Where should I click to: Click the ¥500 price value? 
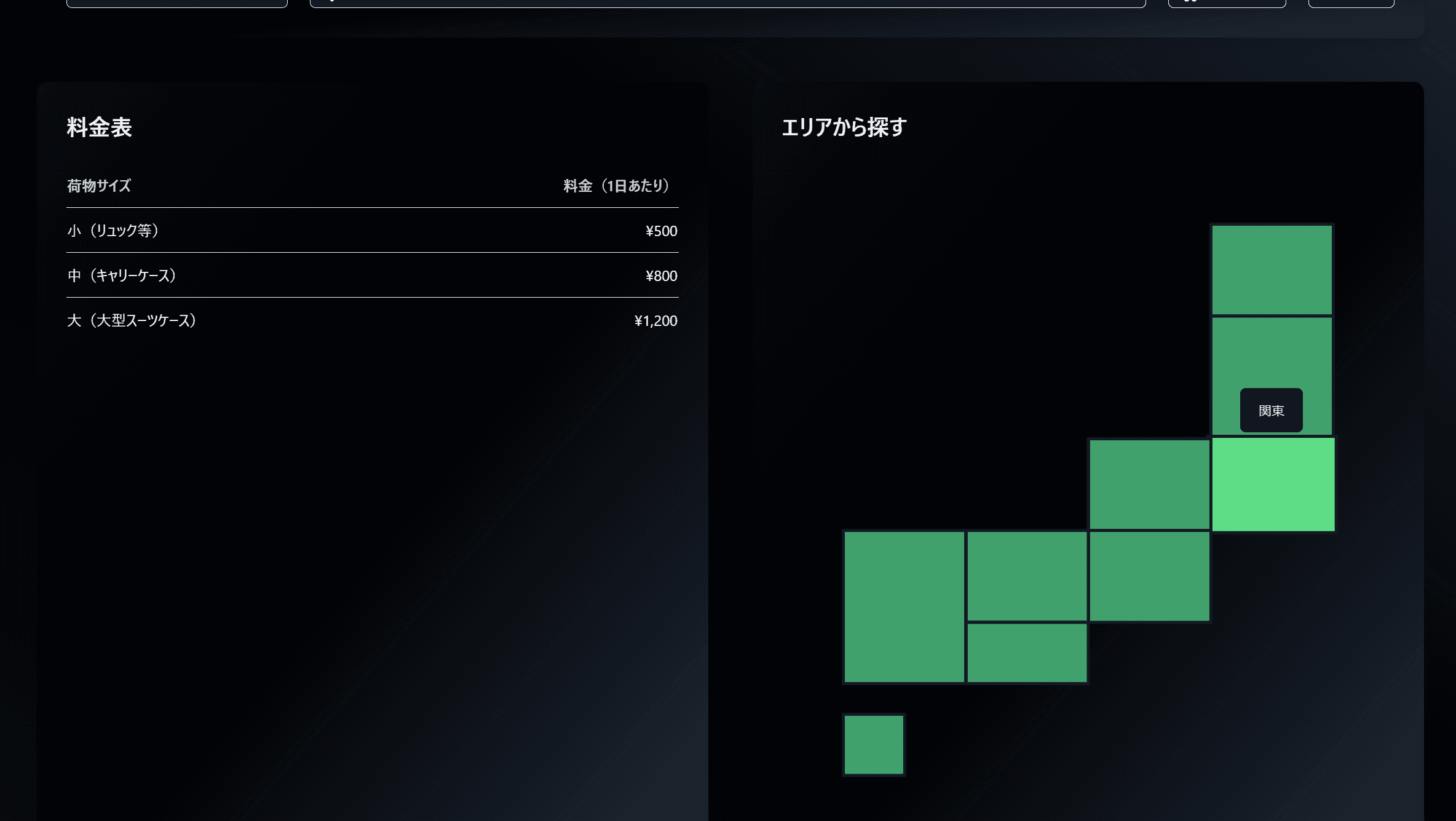pyautogui.click(x=661, y=231)
